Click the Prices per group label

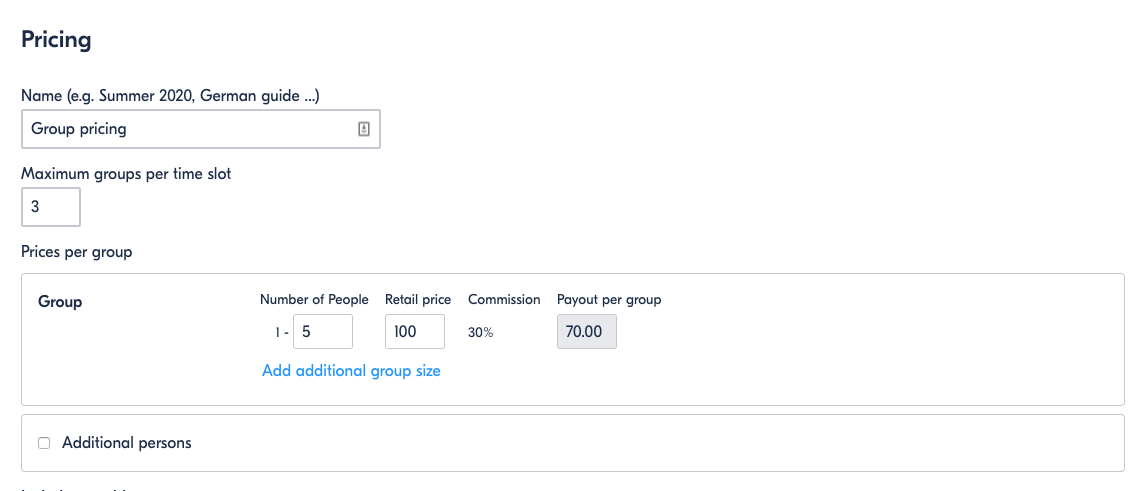[x=77, y=252]
